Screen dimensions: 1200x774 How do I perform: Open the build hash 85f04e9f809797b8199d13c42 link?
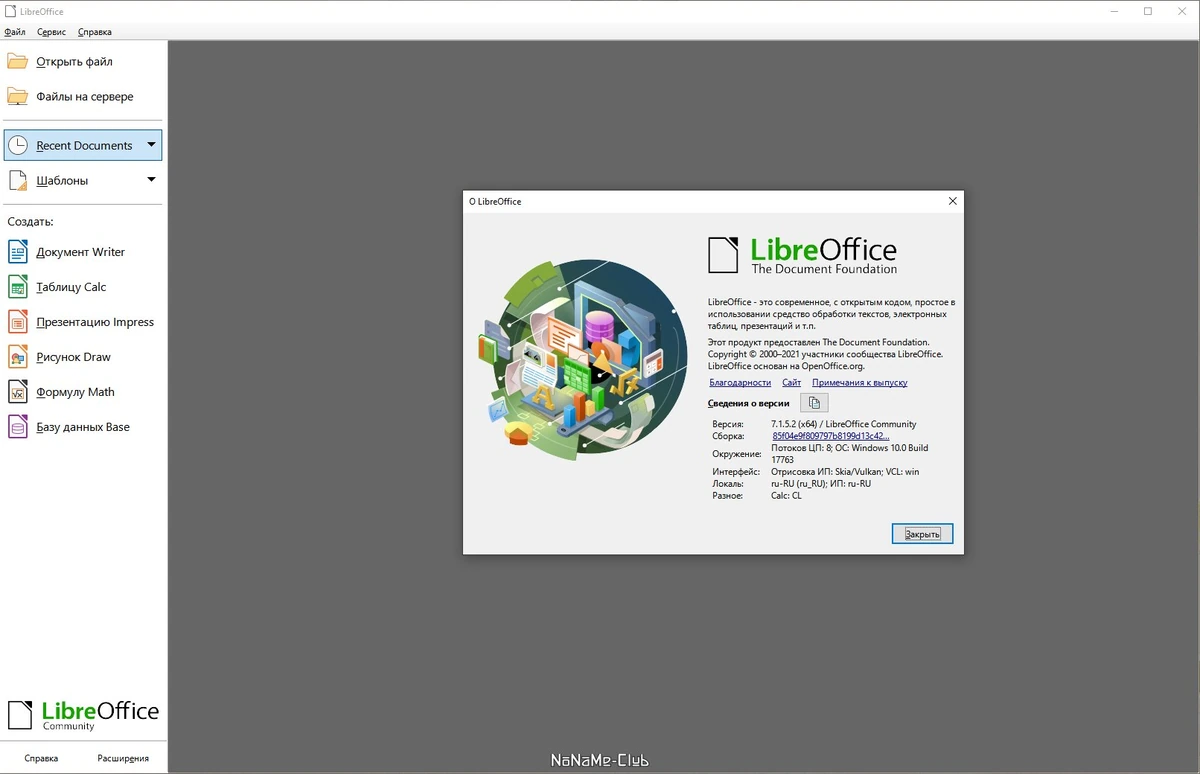click(x=831, y=436)
